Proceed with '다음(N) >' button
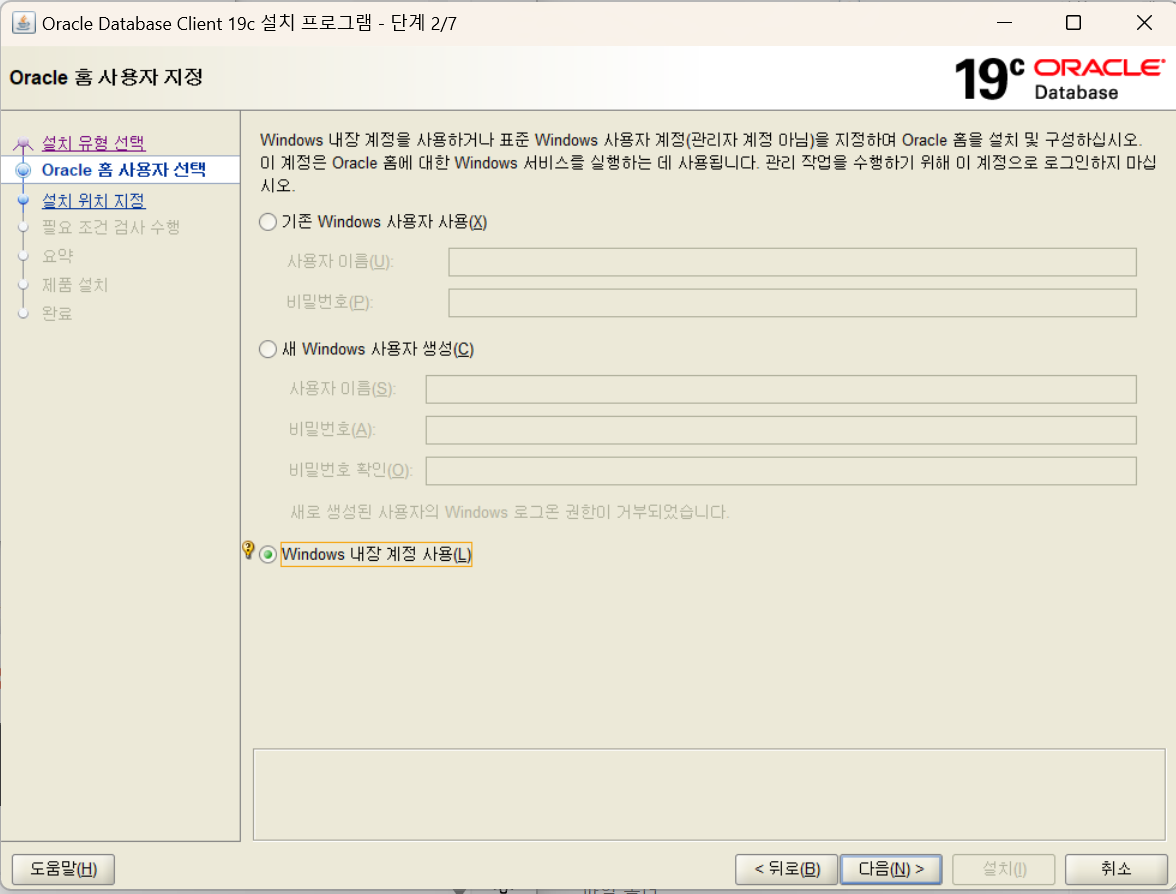Screen dimensions: 1176x894 click(x=891, y=869)
